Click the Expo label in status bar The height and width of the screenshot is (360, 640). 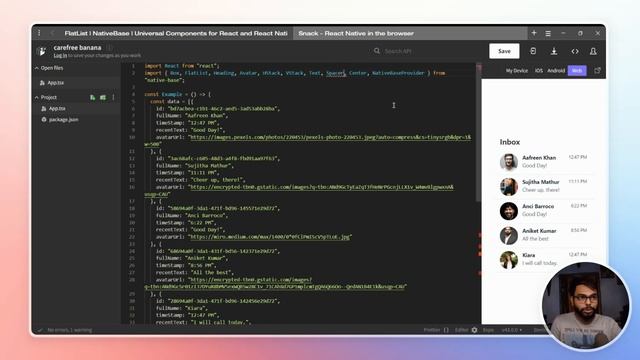click(x=488, y=330)
